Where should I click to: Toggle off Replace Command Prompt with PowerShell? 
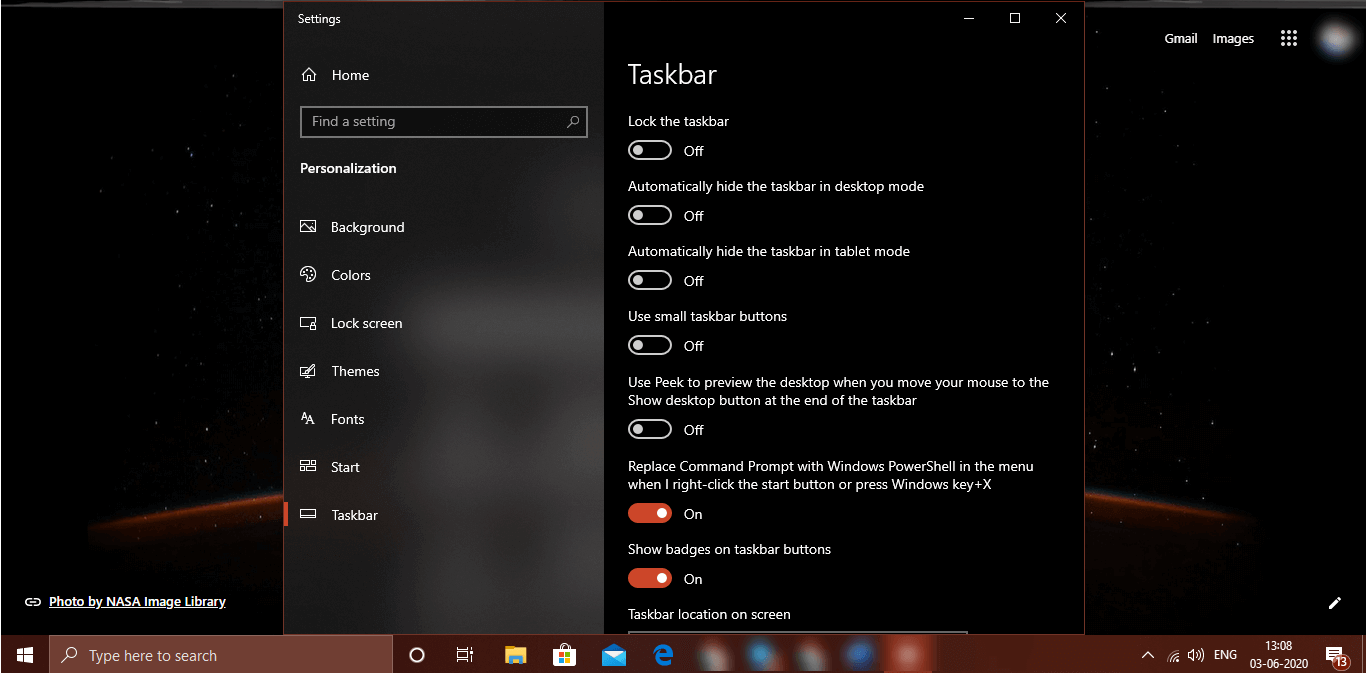pos(649,513)
